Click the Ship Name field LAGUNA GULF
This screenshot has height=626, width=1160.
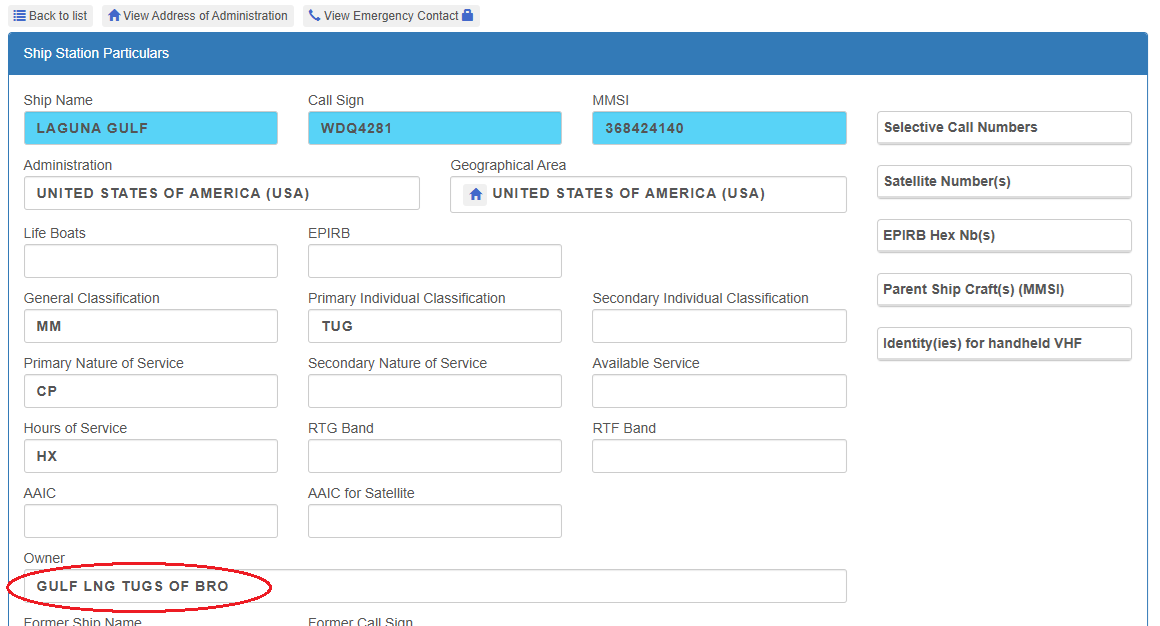pyautogui.click(x=151, y=128)
